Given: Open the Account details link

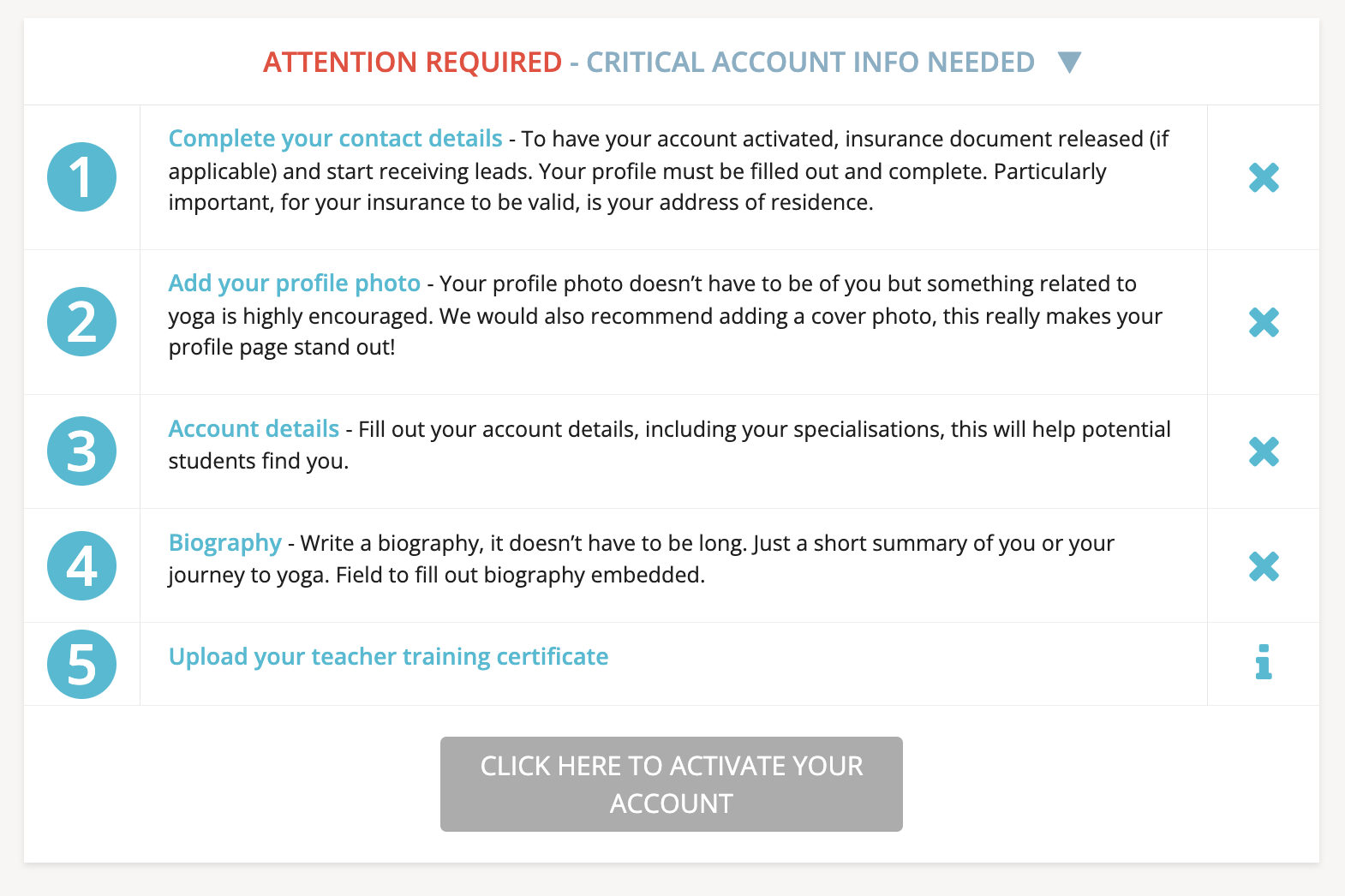Looking at the screenshot, I should click(x=253, y=428).
